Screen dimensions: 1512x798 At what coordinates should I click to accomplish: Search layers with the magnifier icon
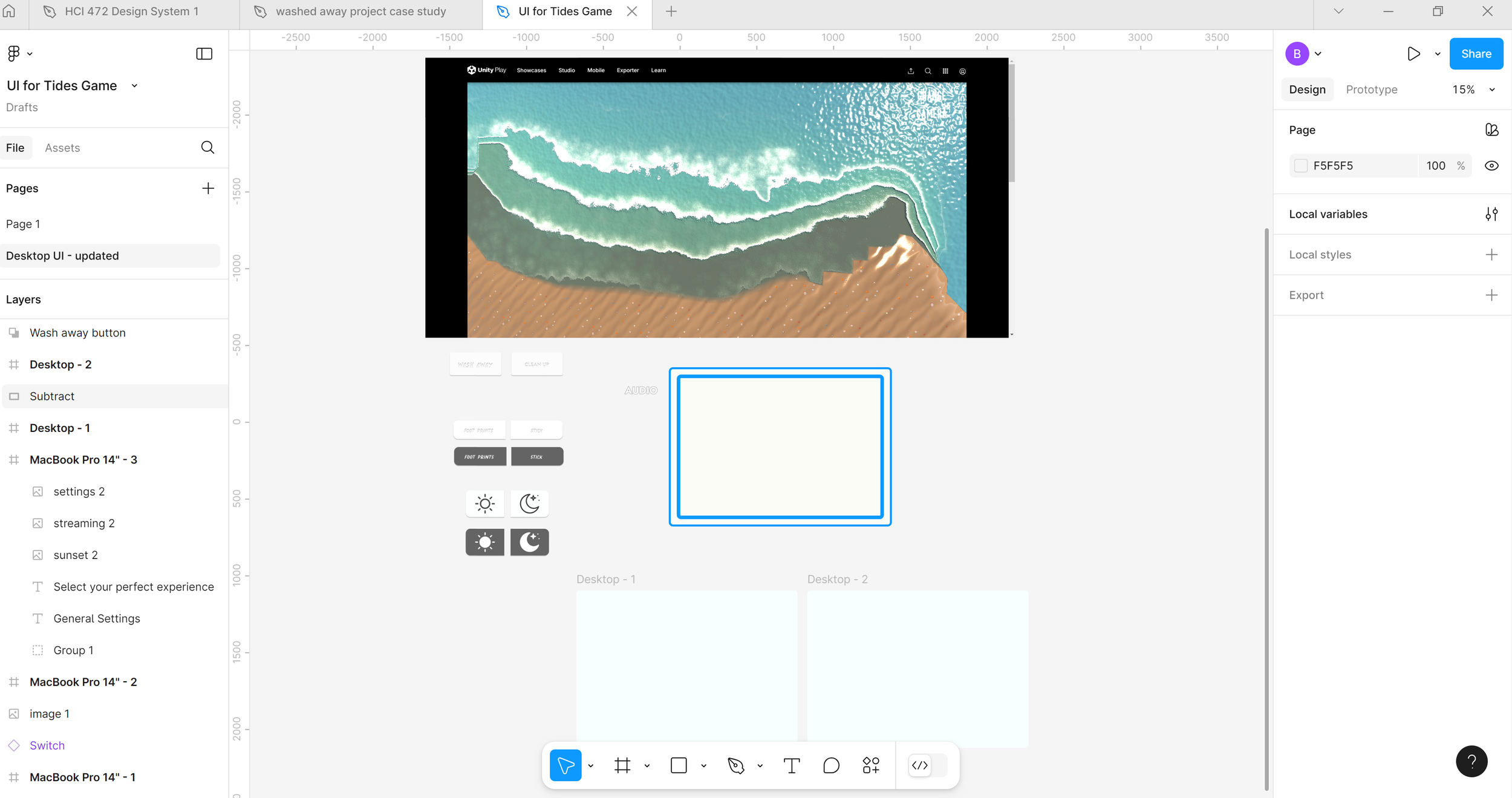click(207, 148)
